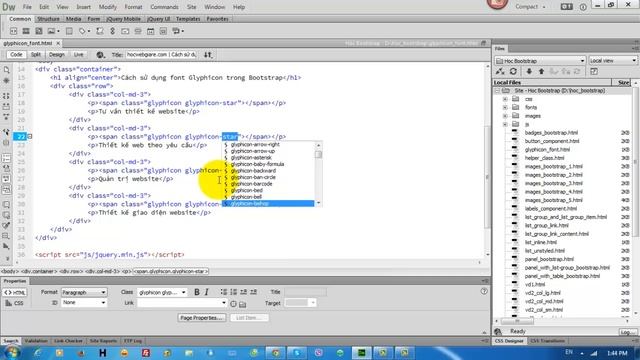Switch to Design view
This screenshot has width=640, height=360.
click(57, 55)
